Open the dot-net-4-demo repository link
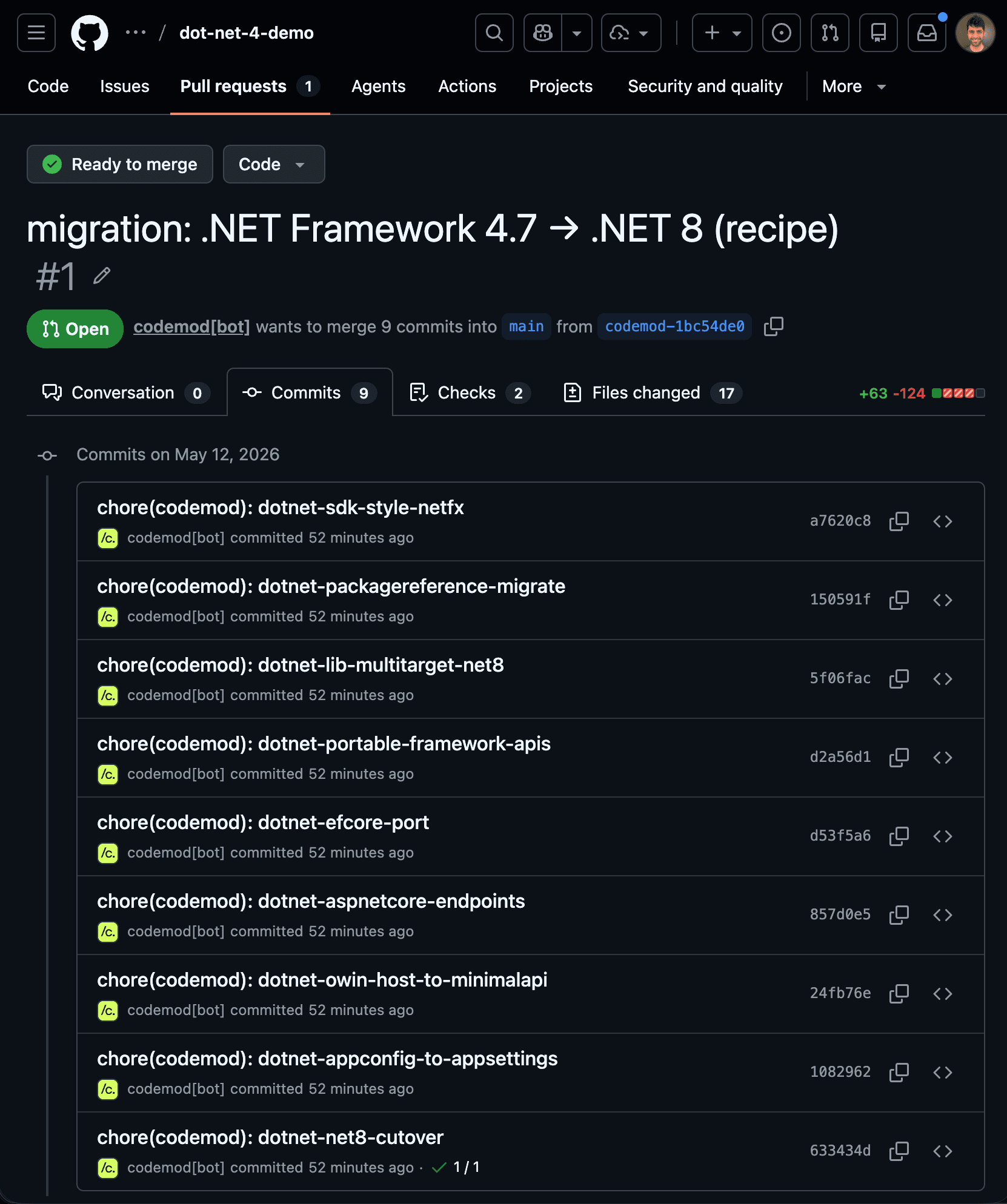The width and height of the screenshot is (1007, 1204). pyautogui.click(x=247, y=33)
